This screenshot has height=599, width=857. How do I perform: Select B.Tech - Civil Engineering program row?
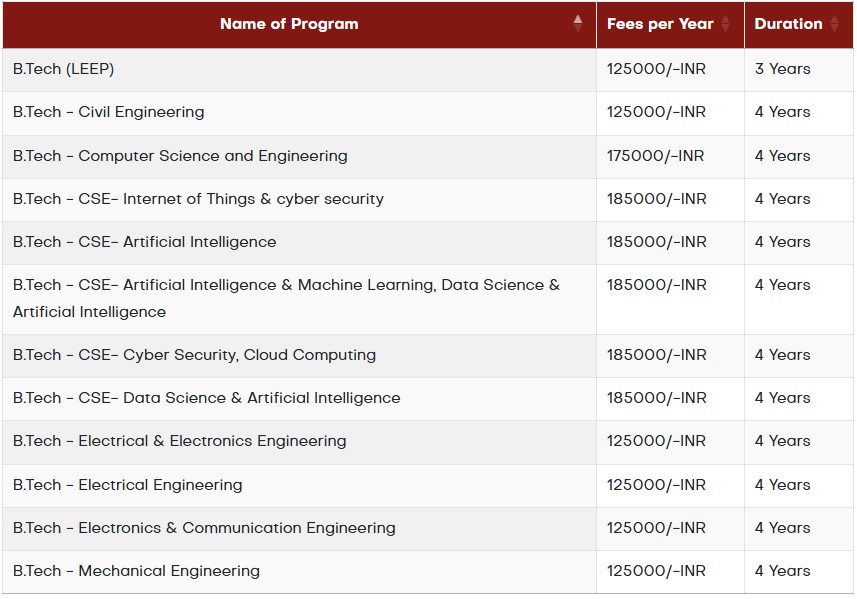click(x=428, y=113)
